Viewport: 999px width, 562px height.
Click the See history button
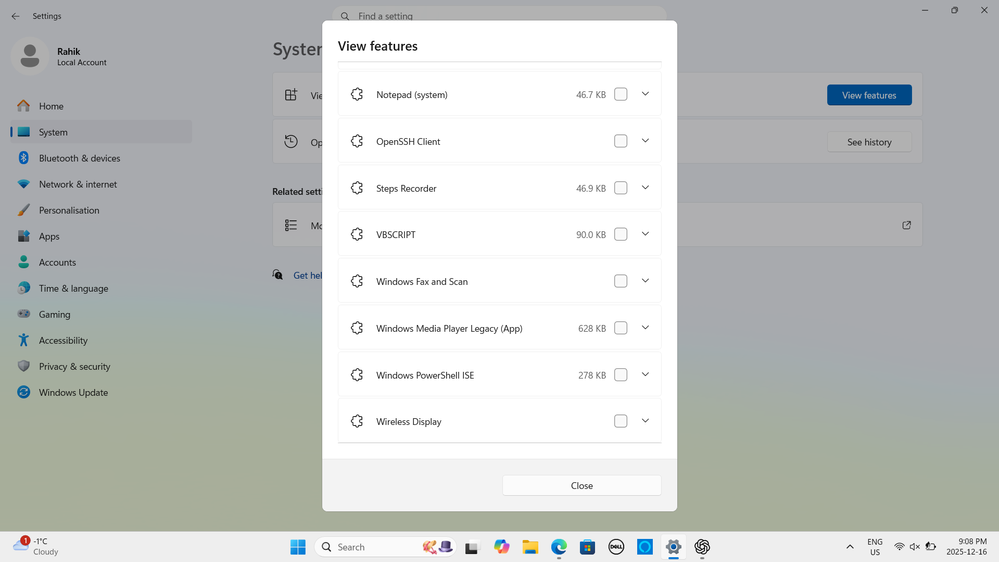click(x=869, y=142)
